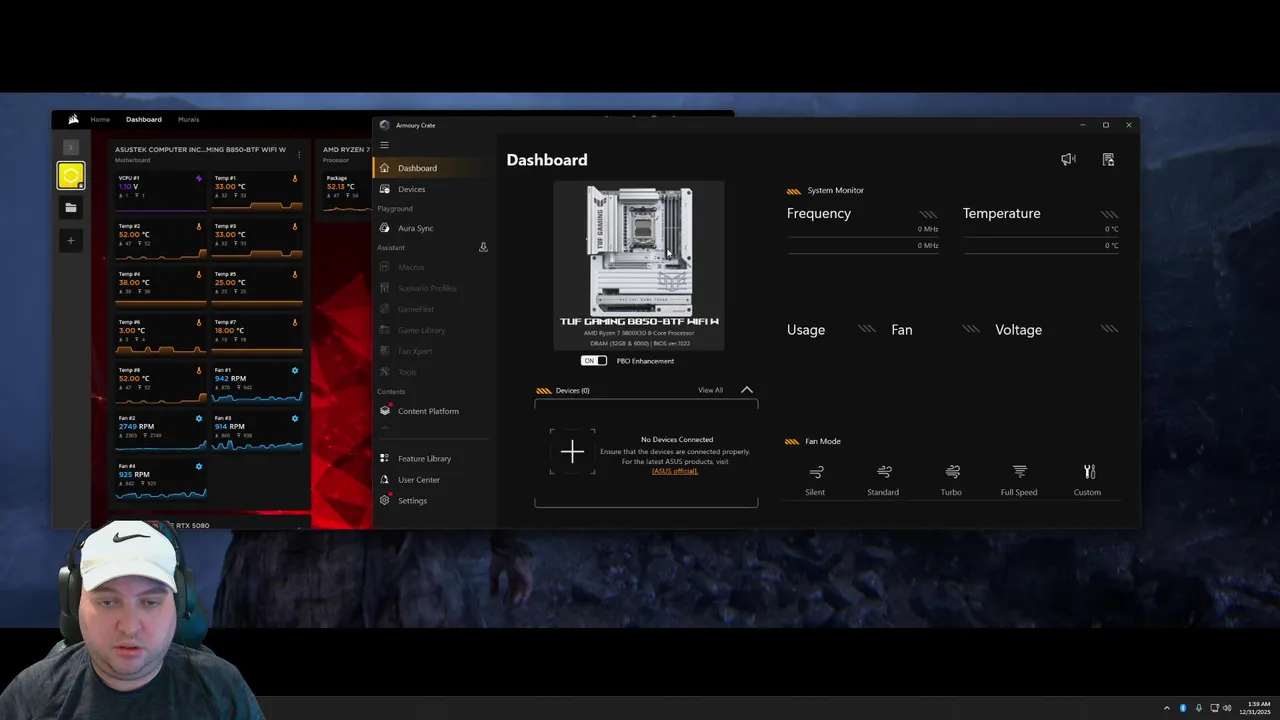The width and height of the screenshot is (1280, 720).
Task: Select Standard fan mode
Action: (x=883, y=480)
